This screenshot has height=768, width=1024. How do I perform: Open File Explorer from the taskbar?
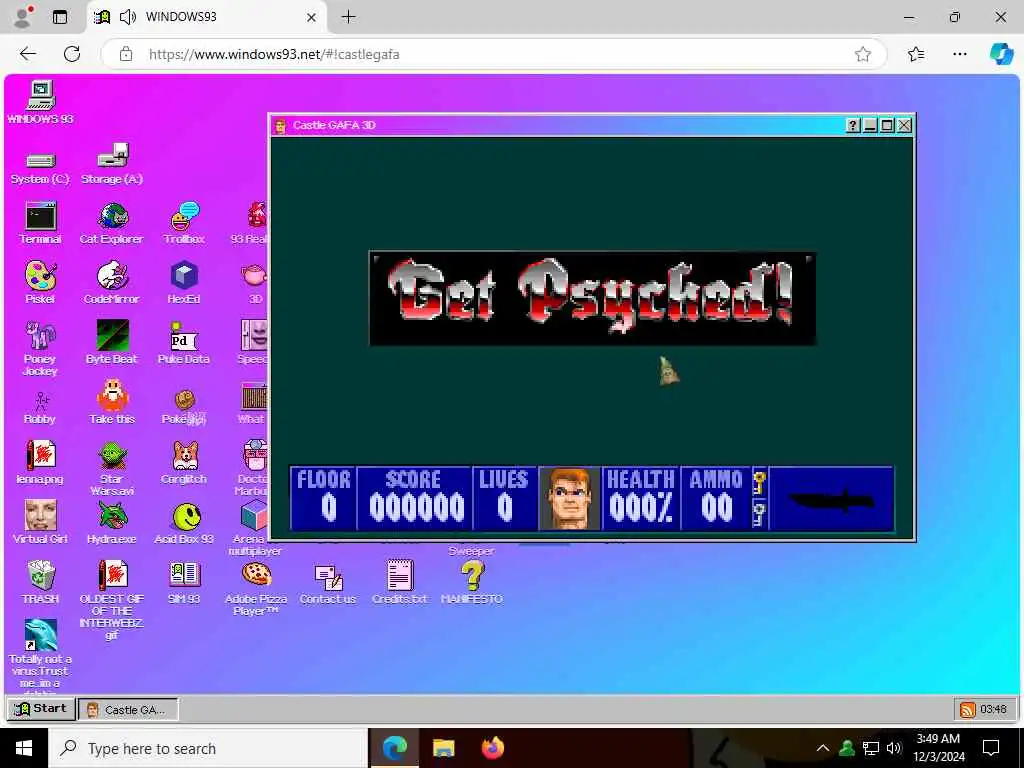tap(443, 748)
